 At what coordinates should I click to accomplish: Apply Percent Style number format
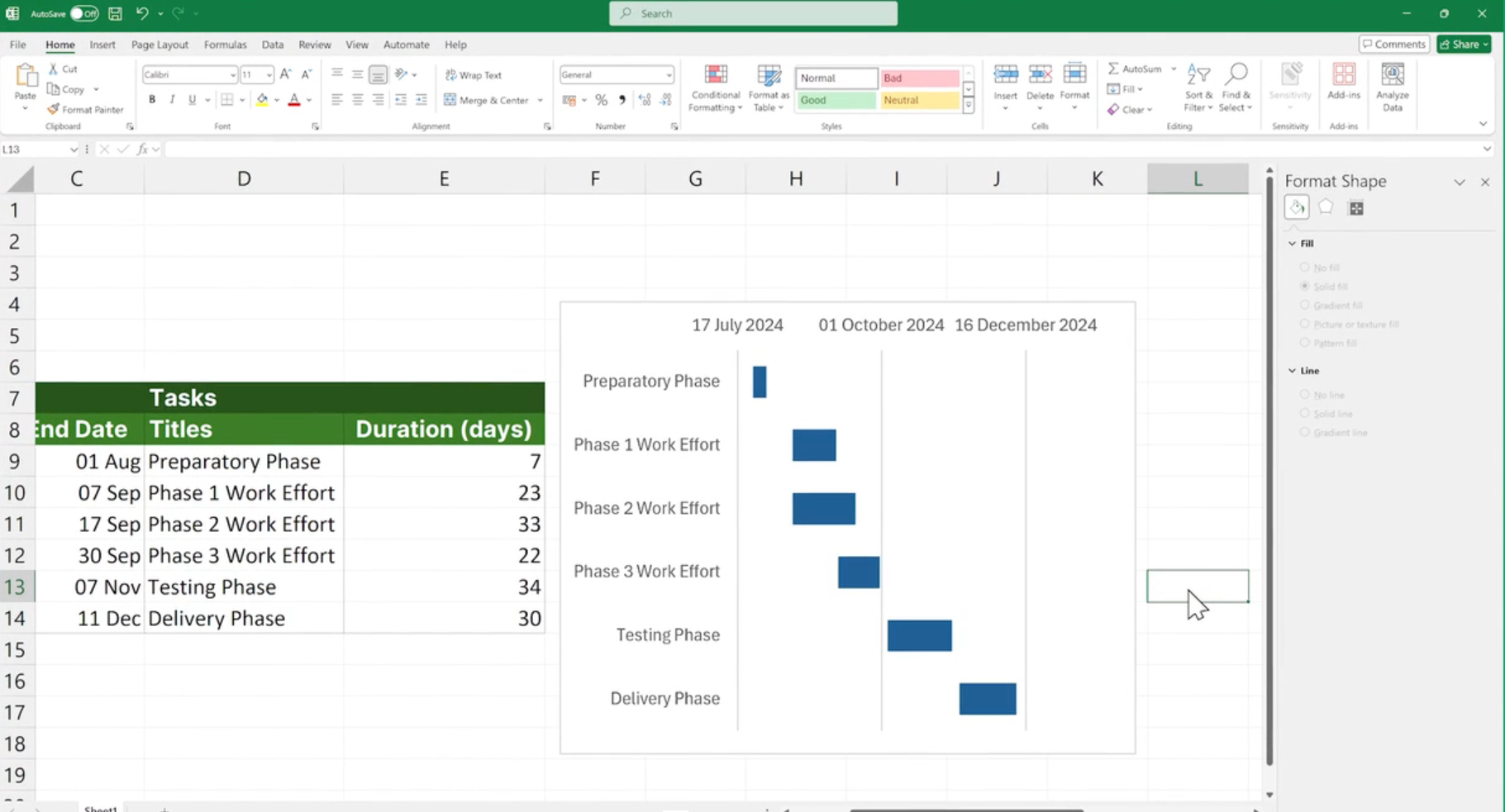602,100
